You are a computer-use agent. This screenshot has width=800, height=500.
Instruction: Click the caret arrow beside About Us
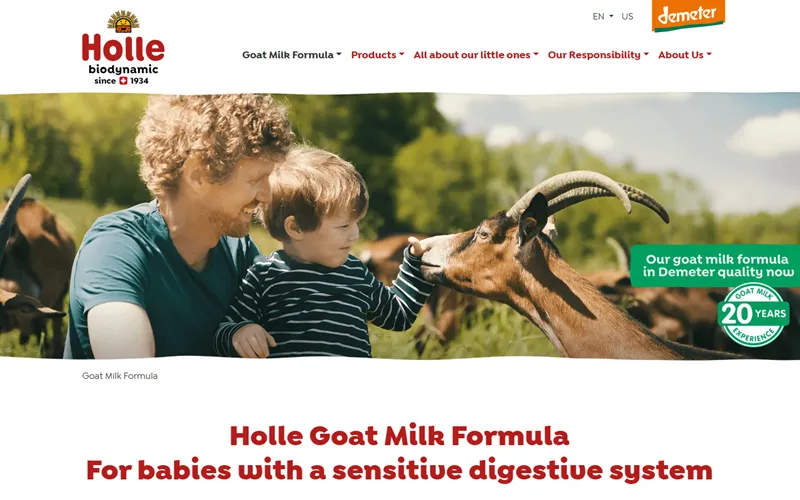[x=709, y=54]
